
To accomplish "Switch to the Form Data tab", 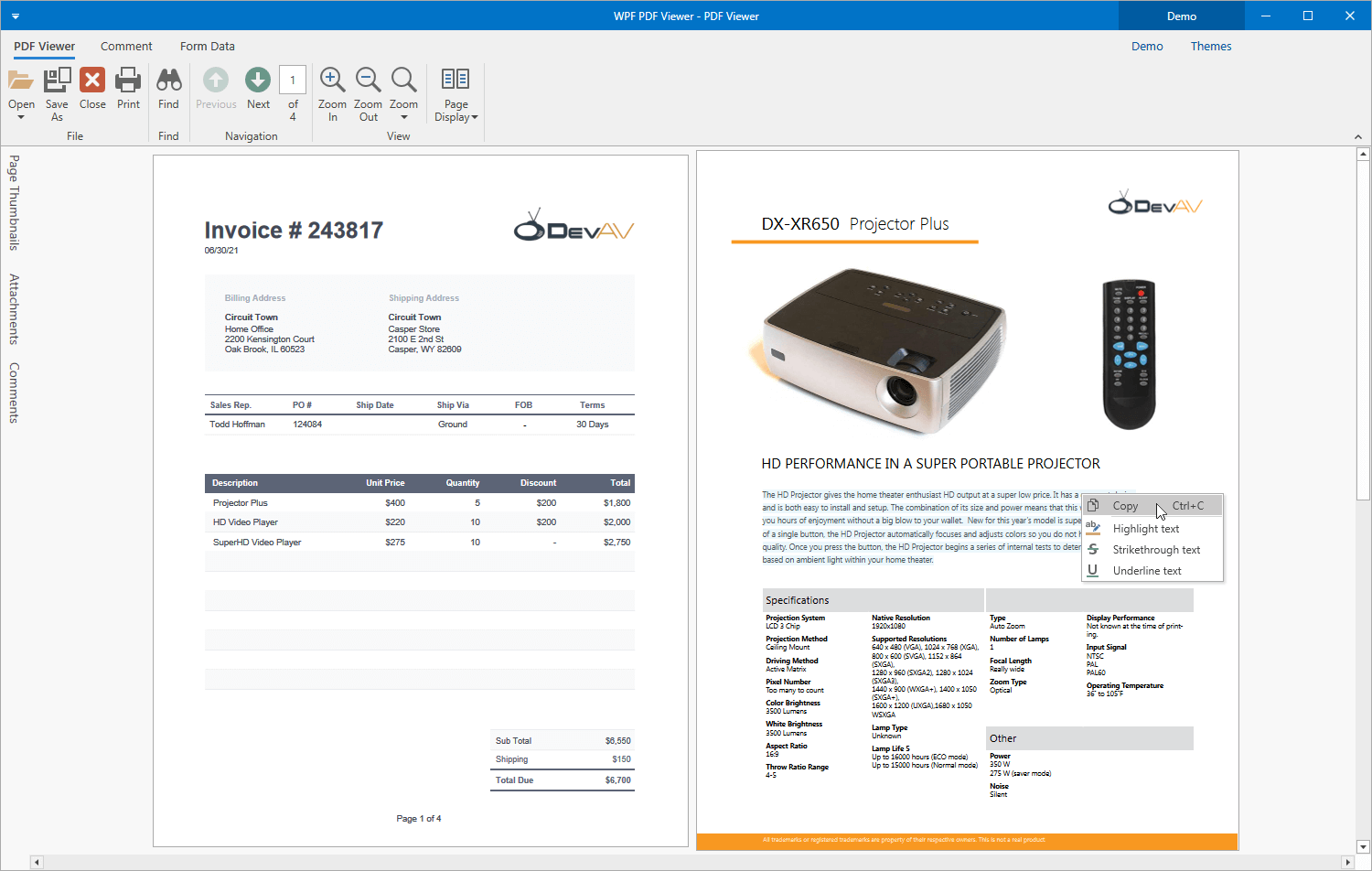I will [207, 47].
